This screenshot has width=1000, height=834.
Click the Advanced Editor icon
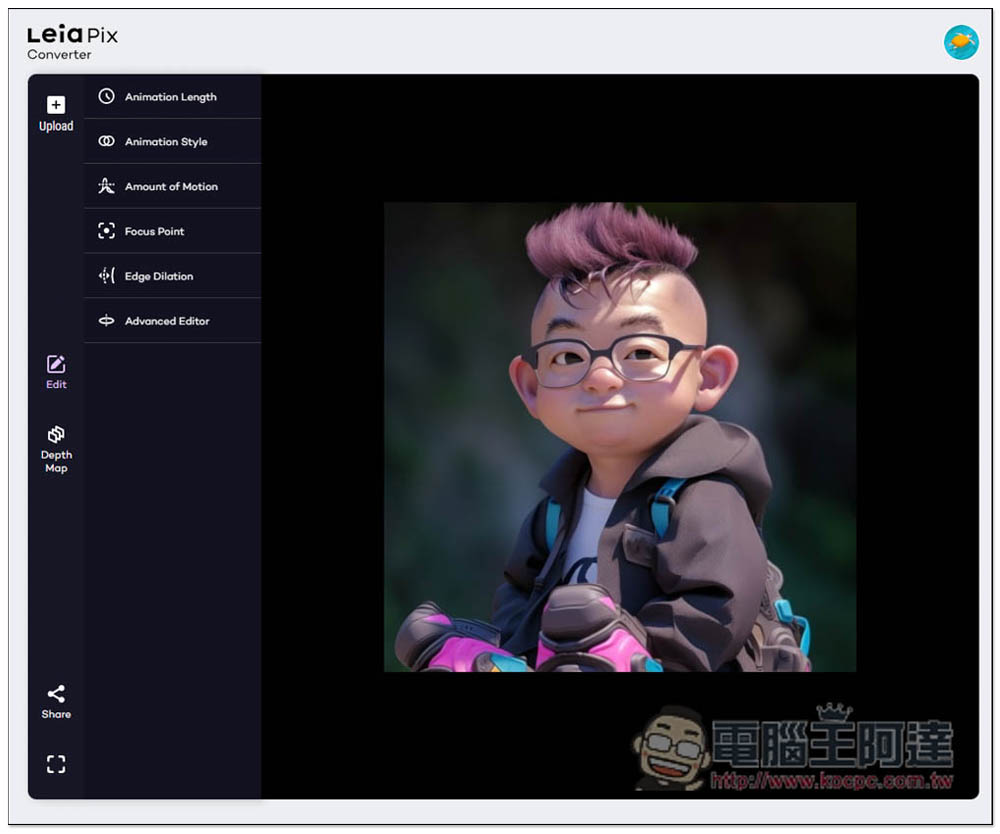pyautogui.click(x=106, y=321)
